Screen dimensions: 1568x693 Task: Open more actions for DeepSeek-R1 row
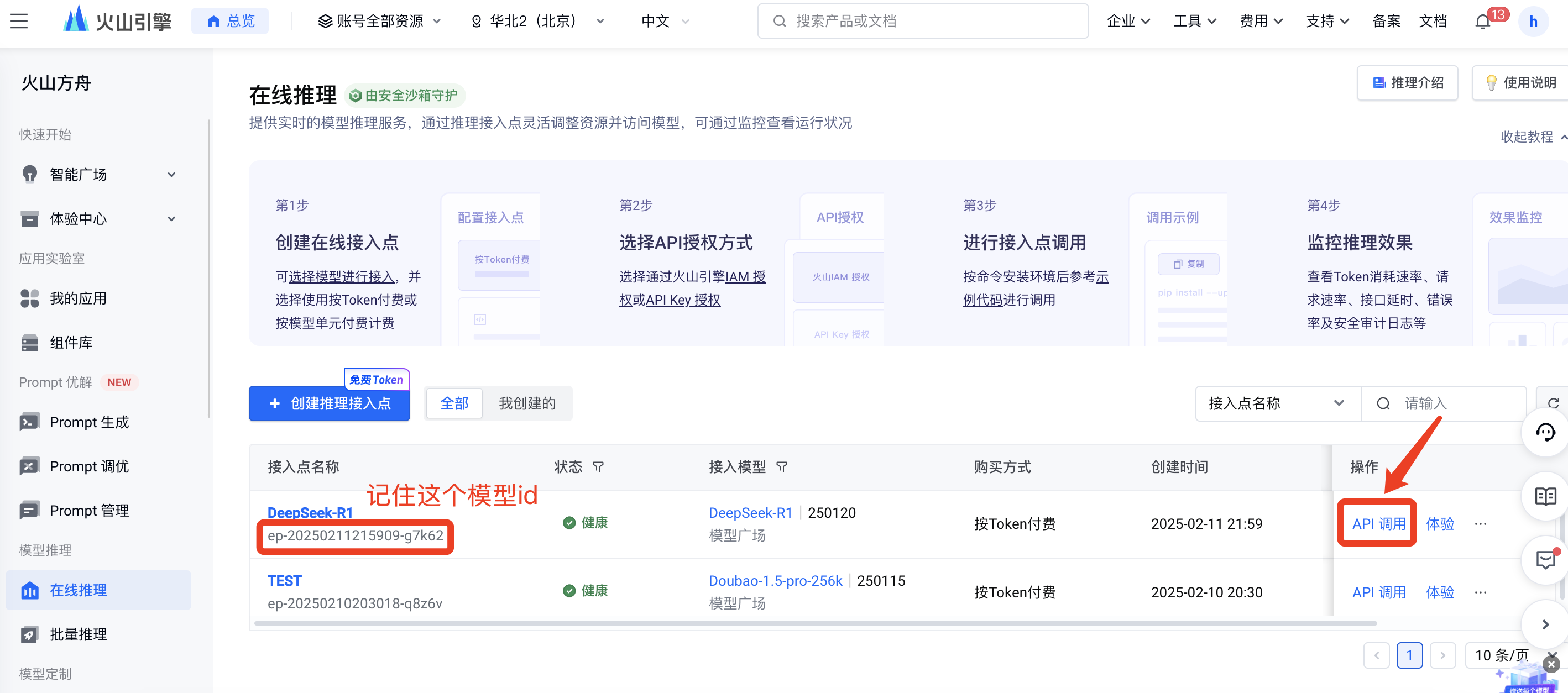(x=1480, y=524)
